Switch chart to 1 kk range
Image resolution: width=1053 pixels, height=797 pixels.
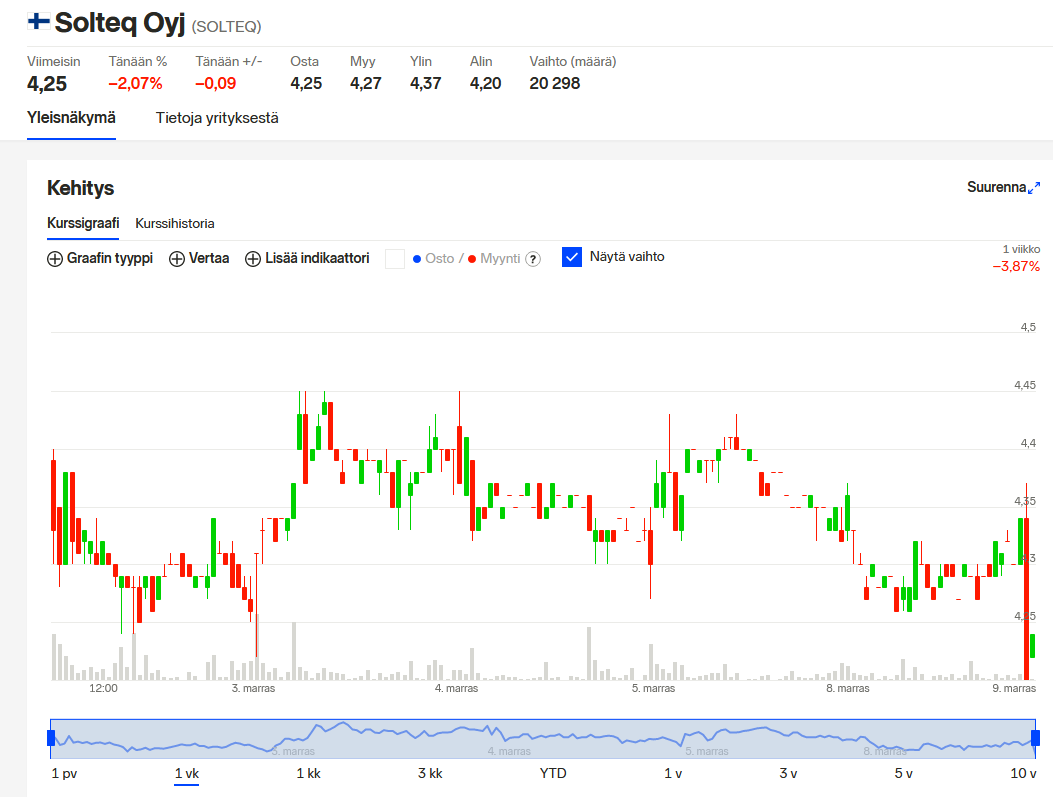tap(309, 773)
